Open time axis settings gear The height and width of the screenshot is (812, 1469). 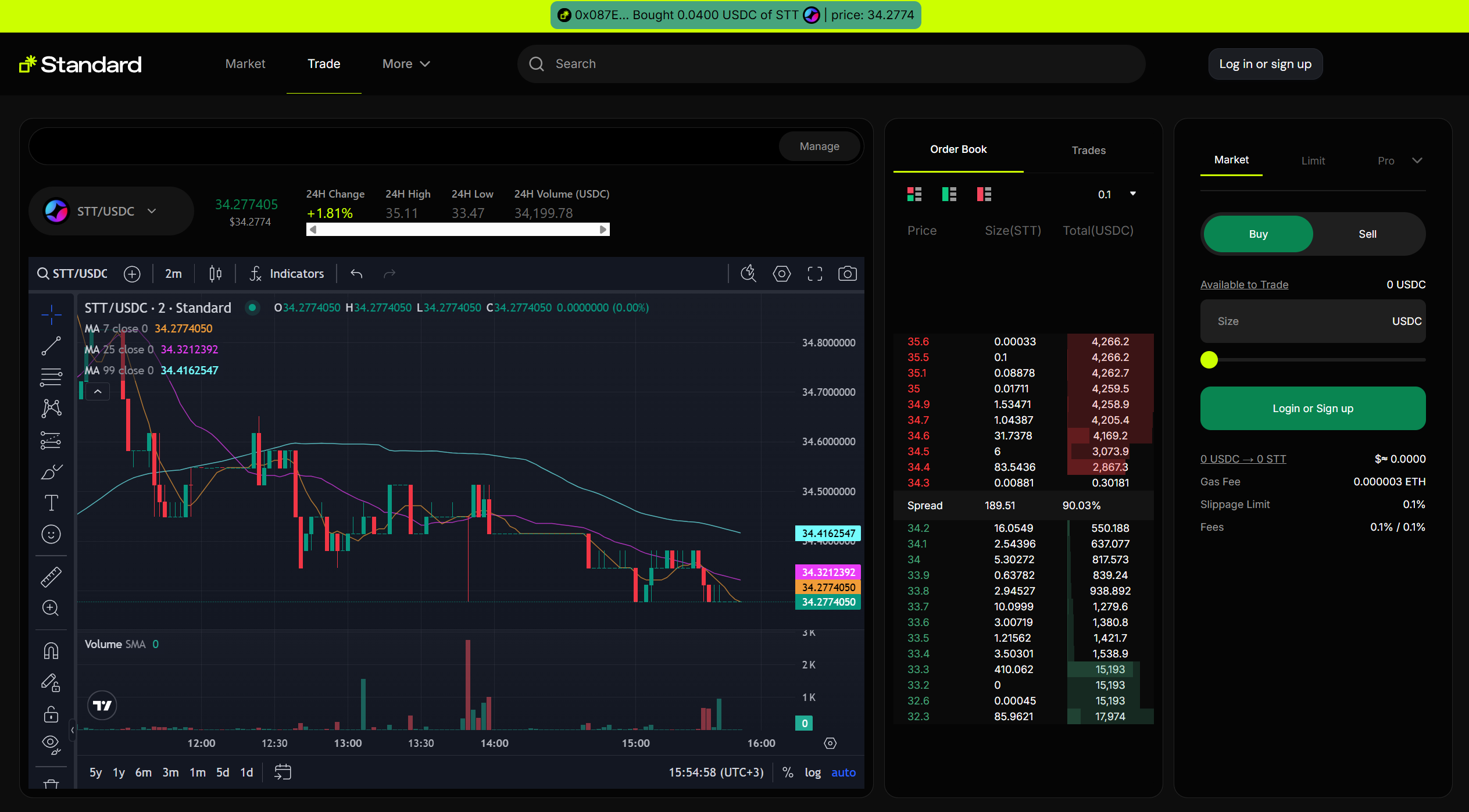point(830,743)
